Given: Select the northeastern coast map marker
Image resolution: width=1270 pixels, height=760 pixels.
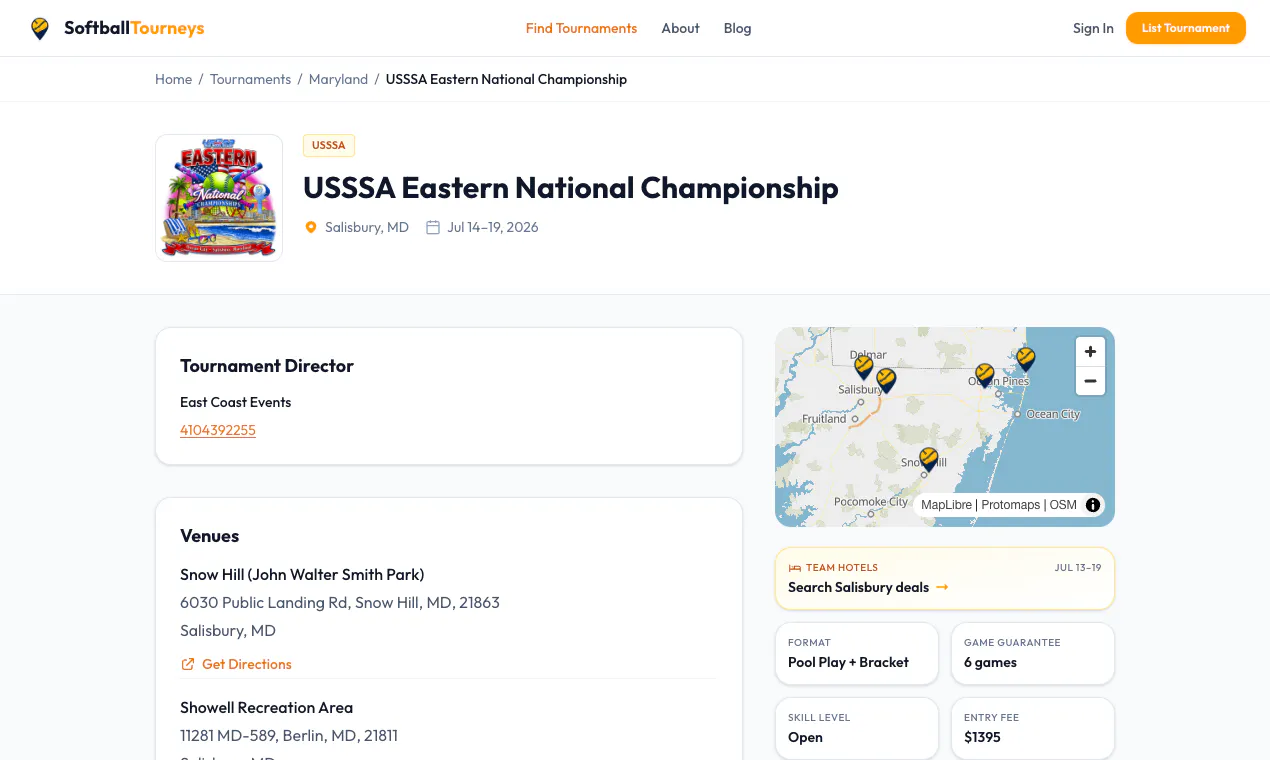Looking at the screenshot, I should 1025,359.
